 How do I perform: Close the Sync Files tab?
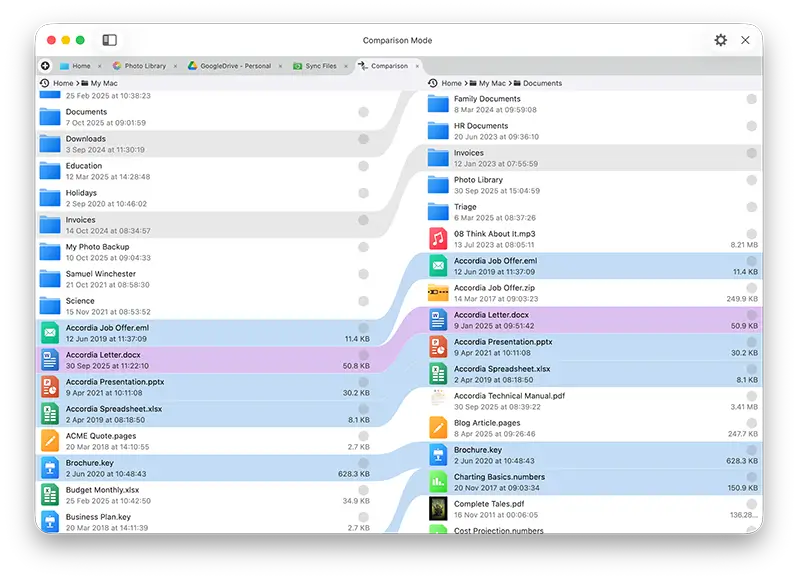[346, 66]
